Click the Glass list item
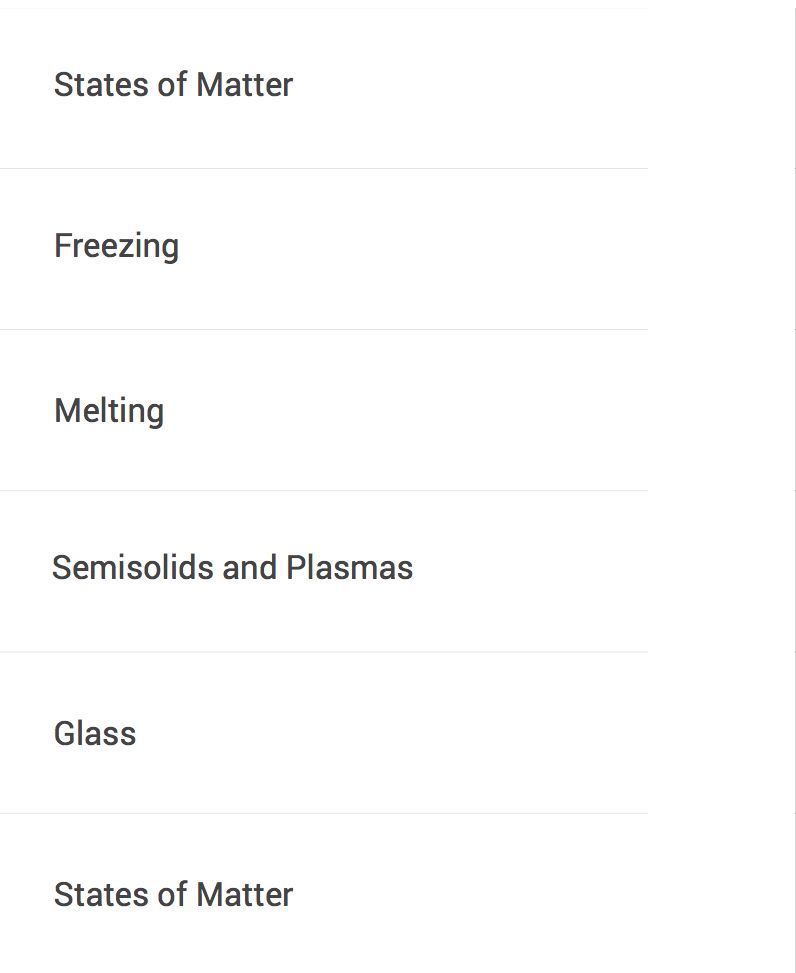This screenshot has height=973, width=796. tap(95, 733)
